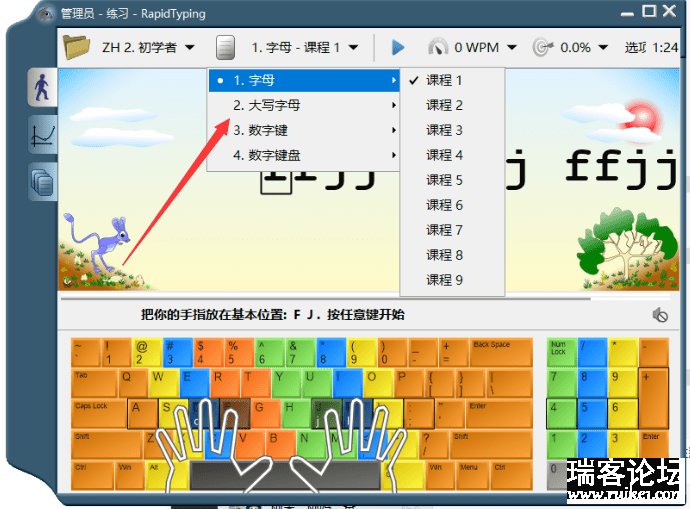This screenshot has width=690, height=509.
Task: Click the G key on virtual keyboard
Action: tap(265, 414)
